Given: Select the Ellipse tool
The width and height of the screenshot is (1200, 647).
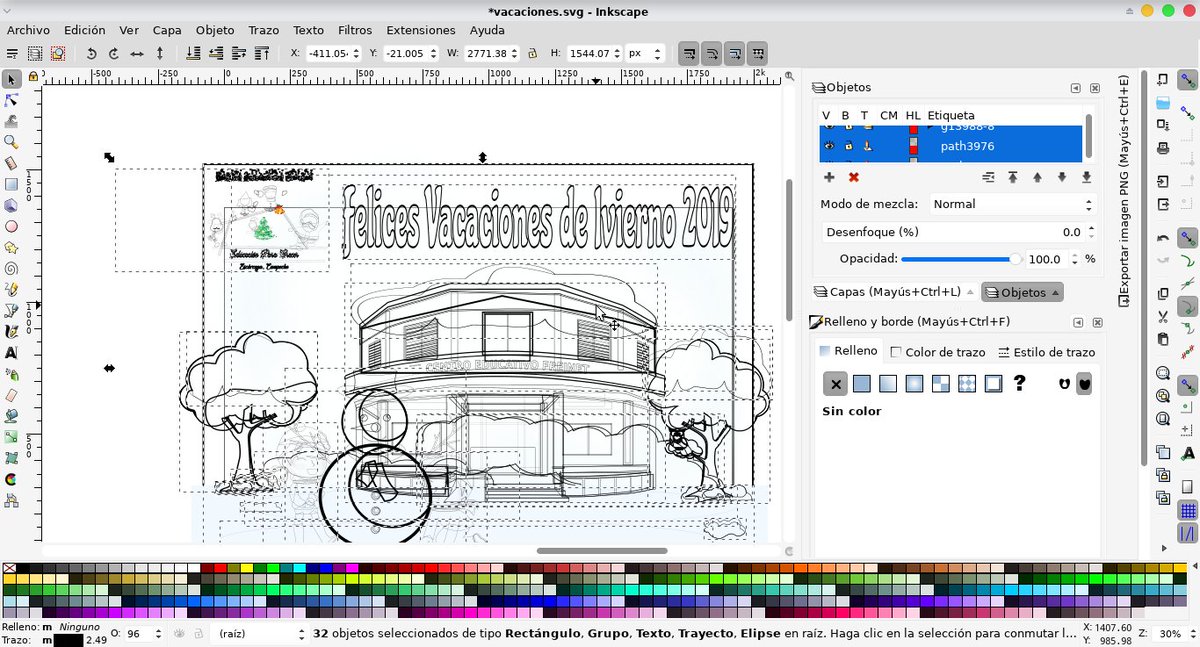Looking at the screenshot, I should coord(12,226).
